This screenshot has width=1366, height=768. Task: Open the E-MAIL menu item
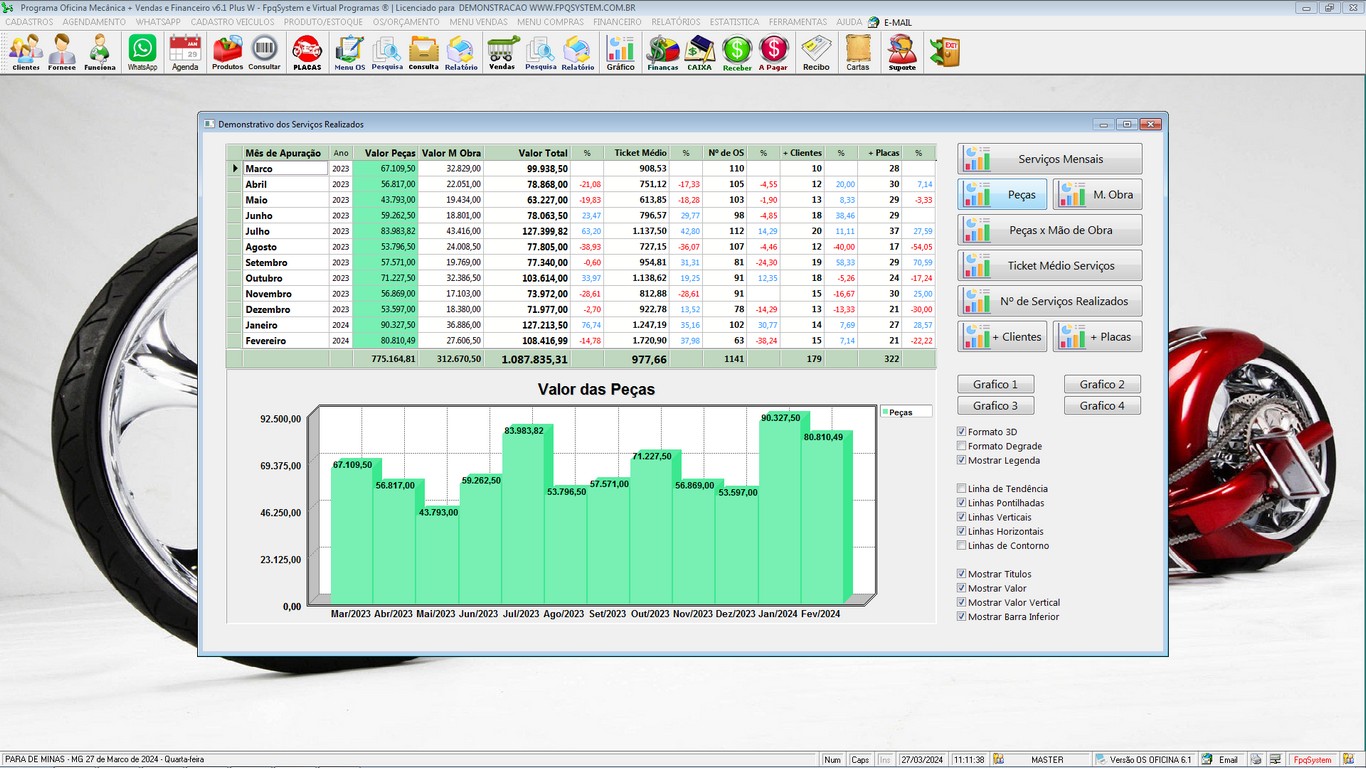(890, 22)
